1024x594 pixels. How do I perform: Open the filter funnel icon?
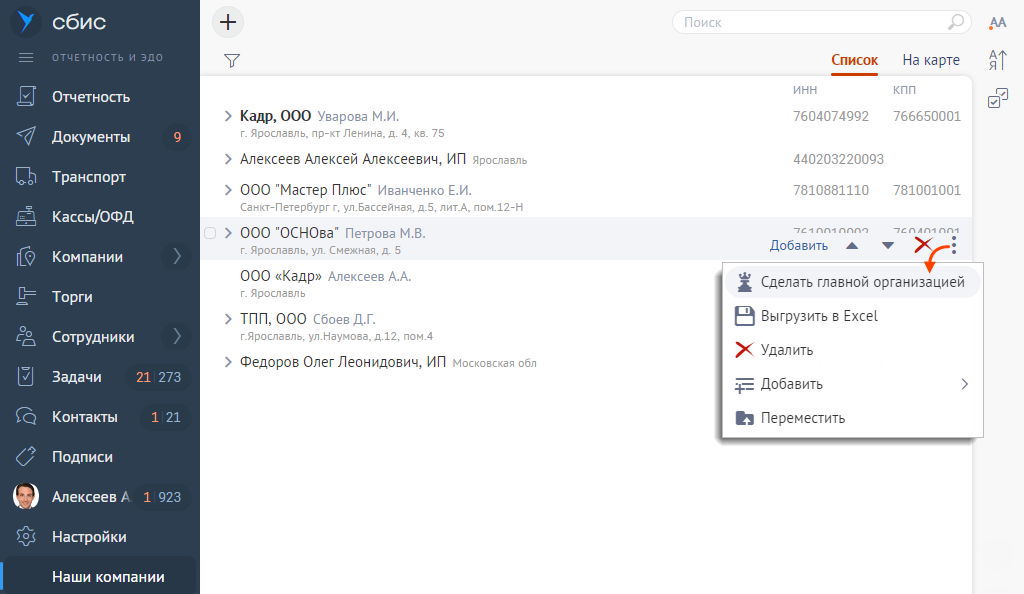coord(232,61)
